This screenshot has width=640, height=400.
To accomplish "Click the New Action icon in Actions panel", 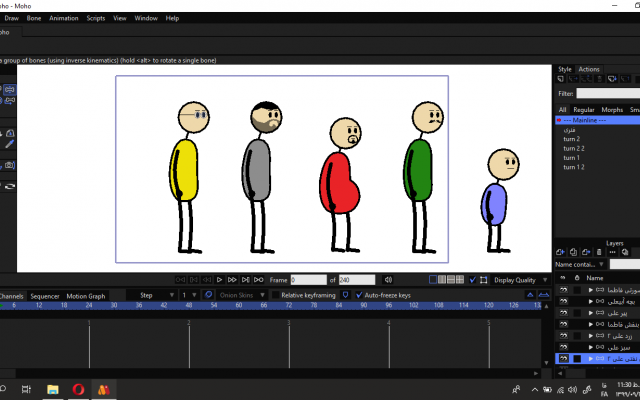I will click(560, 79).
